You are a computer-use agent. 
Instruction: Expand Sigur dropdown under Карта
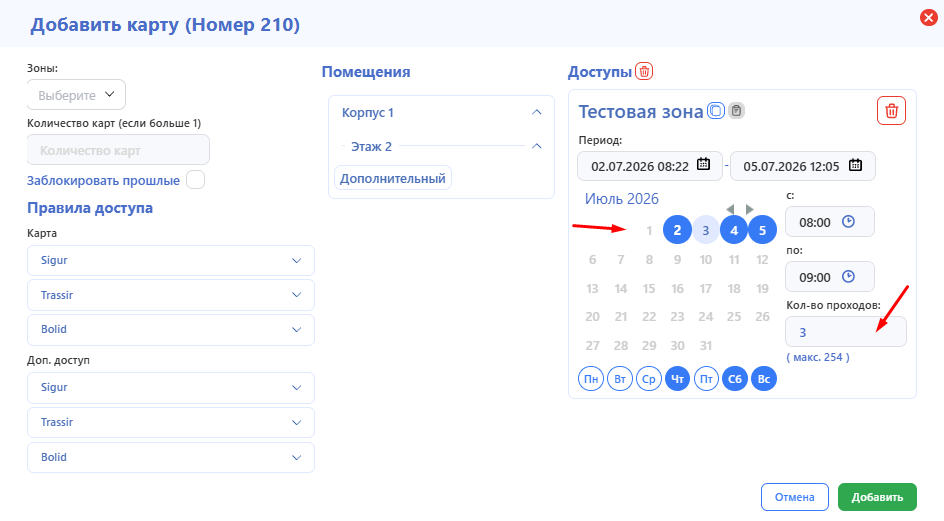click(170, 260)
